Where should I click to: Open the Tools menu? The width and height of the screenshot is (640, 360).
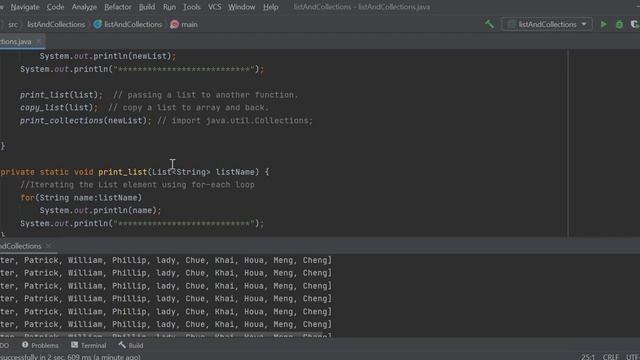pos(191,7)
